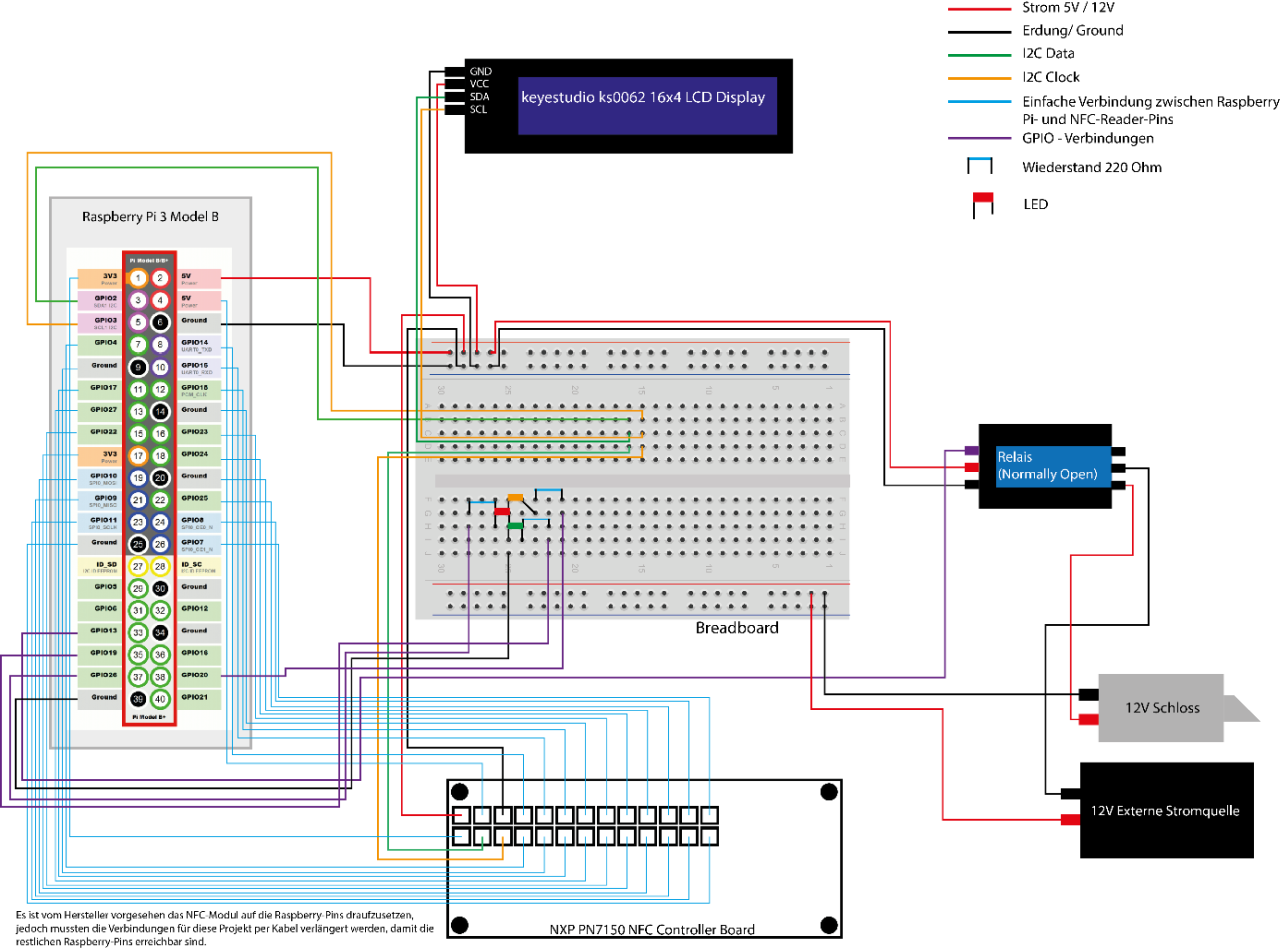This screenshot has height=948, width=1280.
Task: Select the green LED on the breadboard
Action: pos(515,525)
